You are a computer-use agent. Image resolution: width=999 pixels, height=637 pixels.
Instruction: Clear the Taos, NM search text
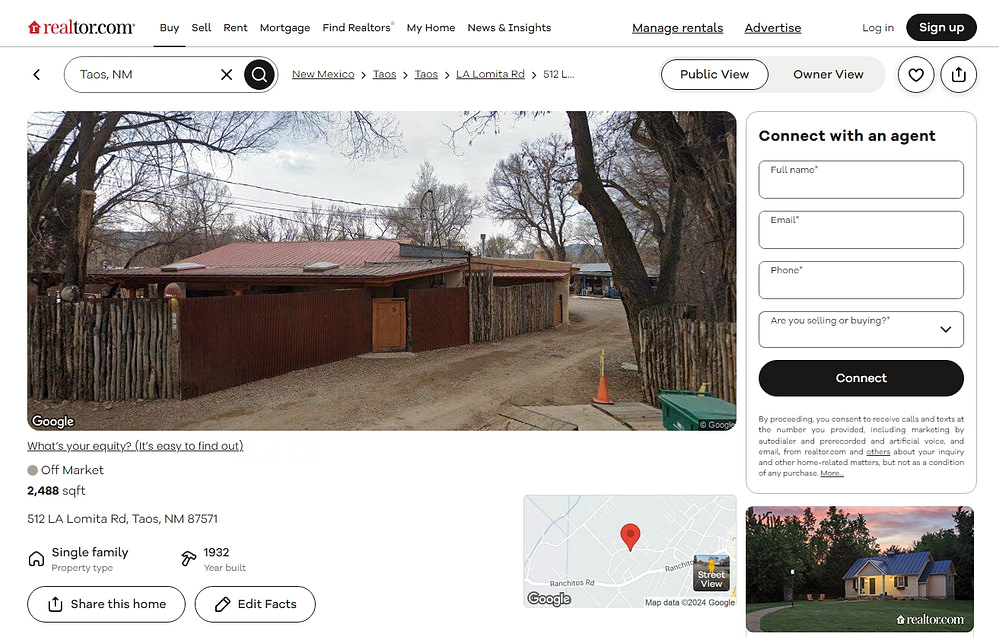click(x=226, y=75)
